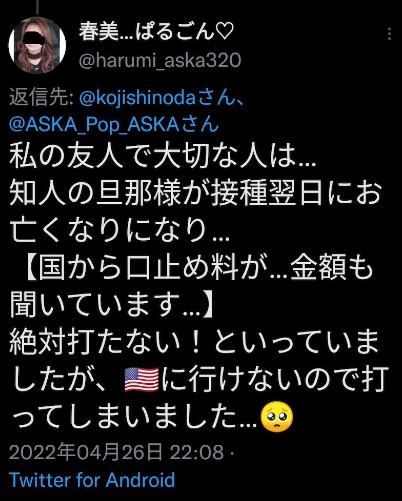Open the @harumi_aska320 handle

(x=160, y=61)
